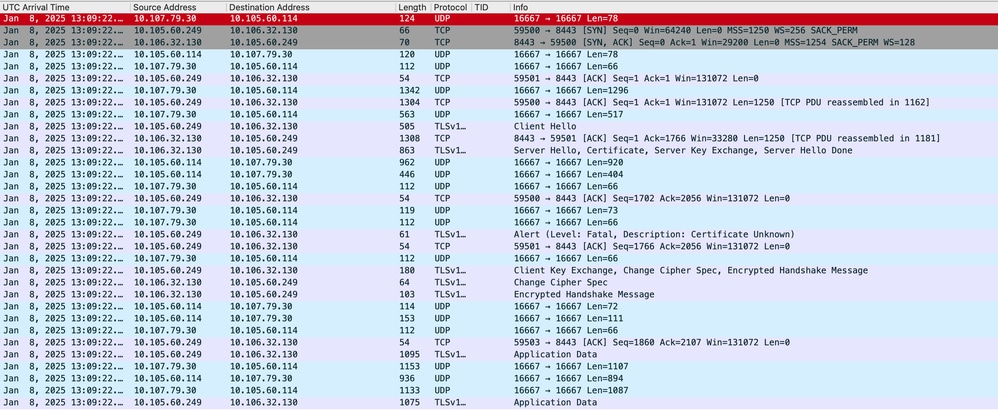Select the '59500 → 8443 [SYN]' packet info
Viewport: 998px width, 420px height.
685,31
